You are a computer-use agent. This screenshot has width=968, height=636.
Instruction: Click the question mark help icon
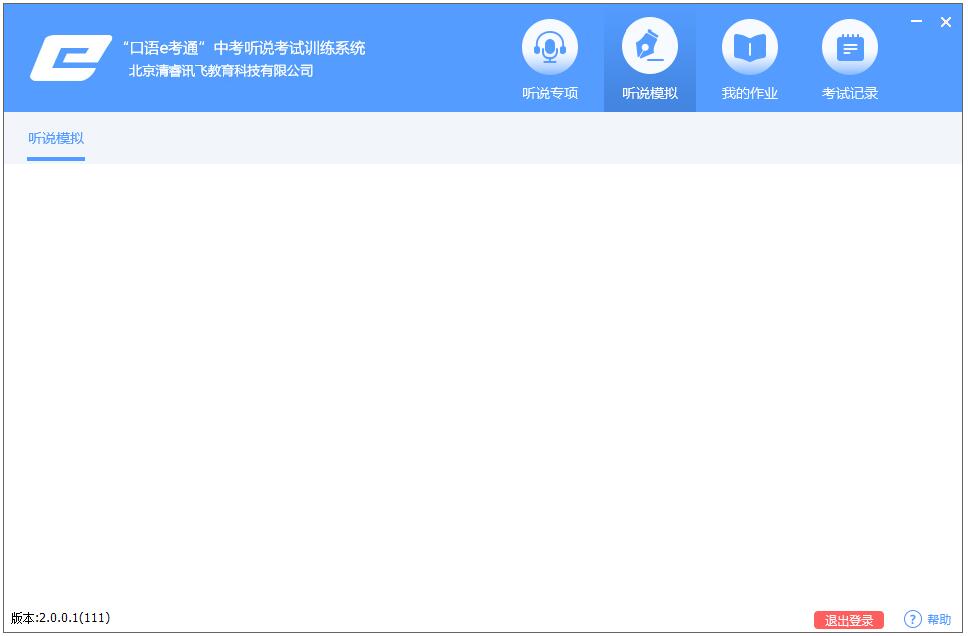coord(912,620)
